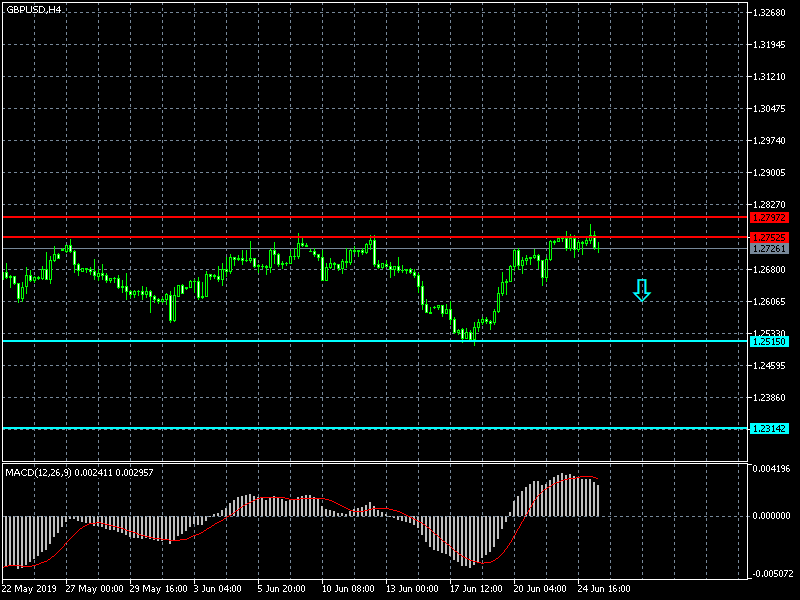Select the GBPUSD,H4 chart title label

[x=32, y=8]
